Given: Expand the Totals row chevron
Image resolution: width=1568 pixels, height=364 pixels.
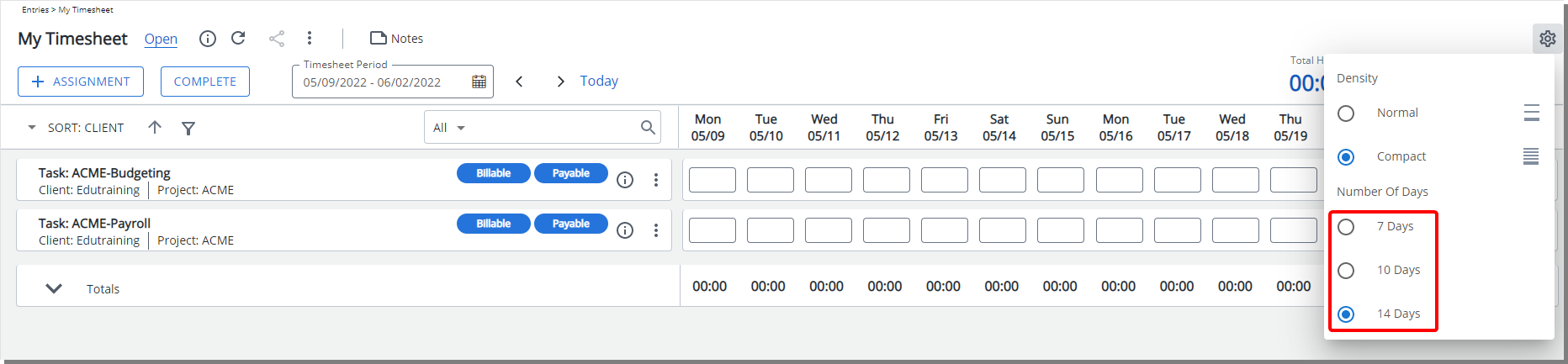Looking at the screenshot, I should (54, 288).
